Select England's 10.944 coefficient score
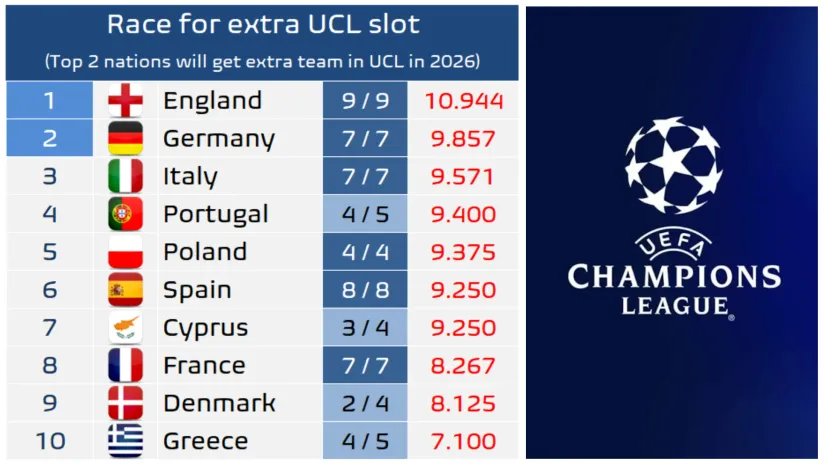Screen dimensions: 825x464 (464, 101)
